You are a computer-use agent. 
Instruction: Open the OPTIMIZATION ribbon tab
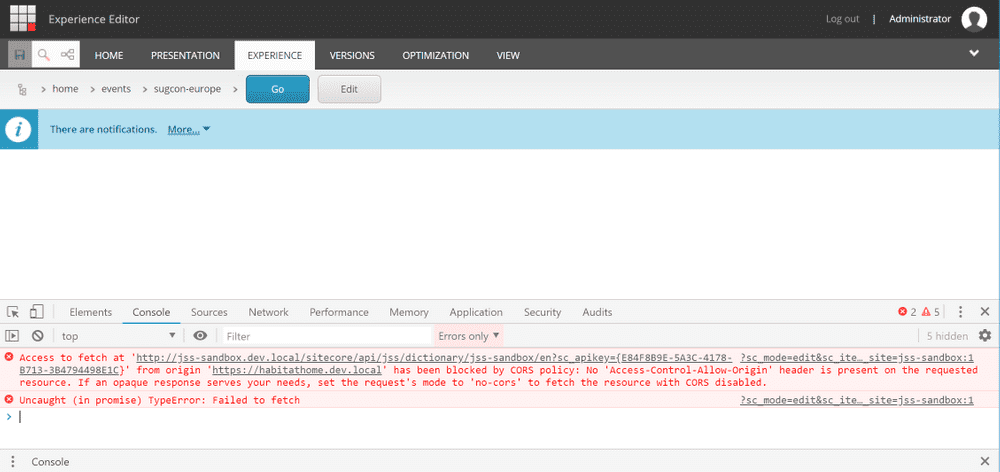pyautogui.click(x=436, y=55)
